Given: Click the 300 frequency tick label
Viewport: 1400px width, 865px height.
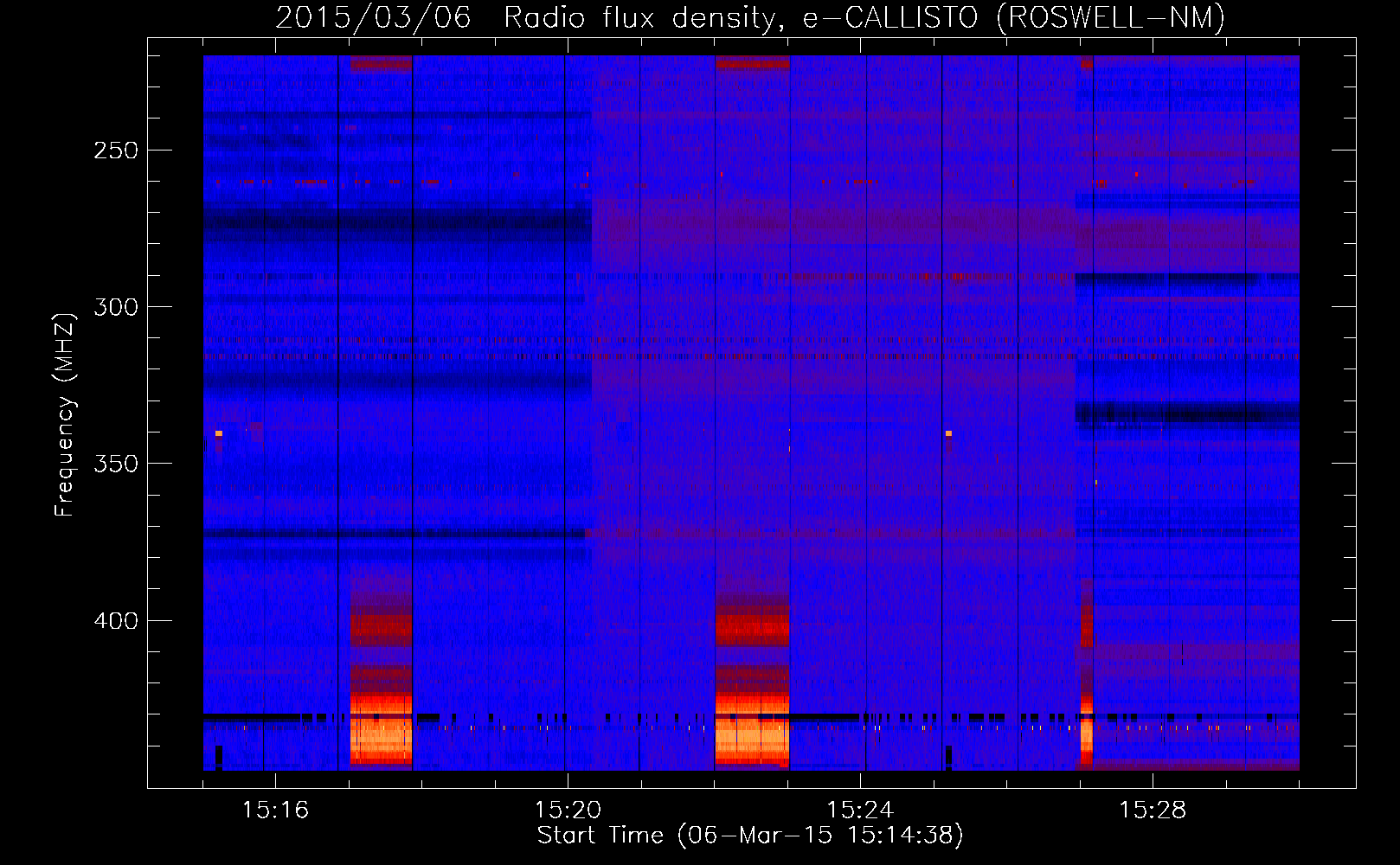Looking at the screenshot, I should point(115,307).
